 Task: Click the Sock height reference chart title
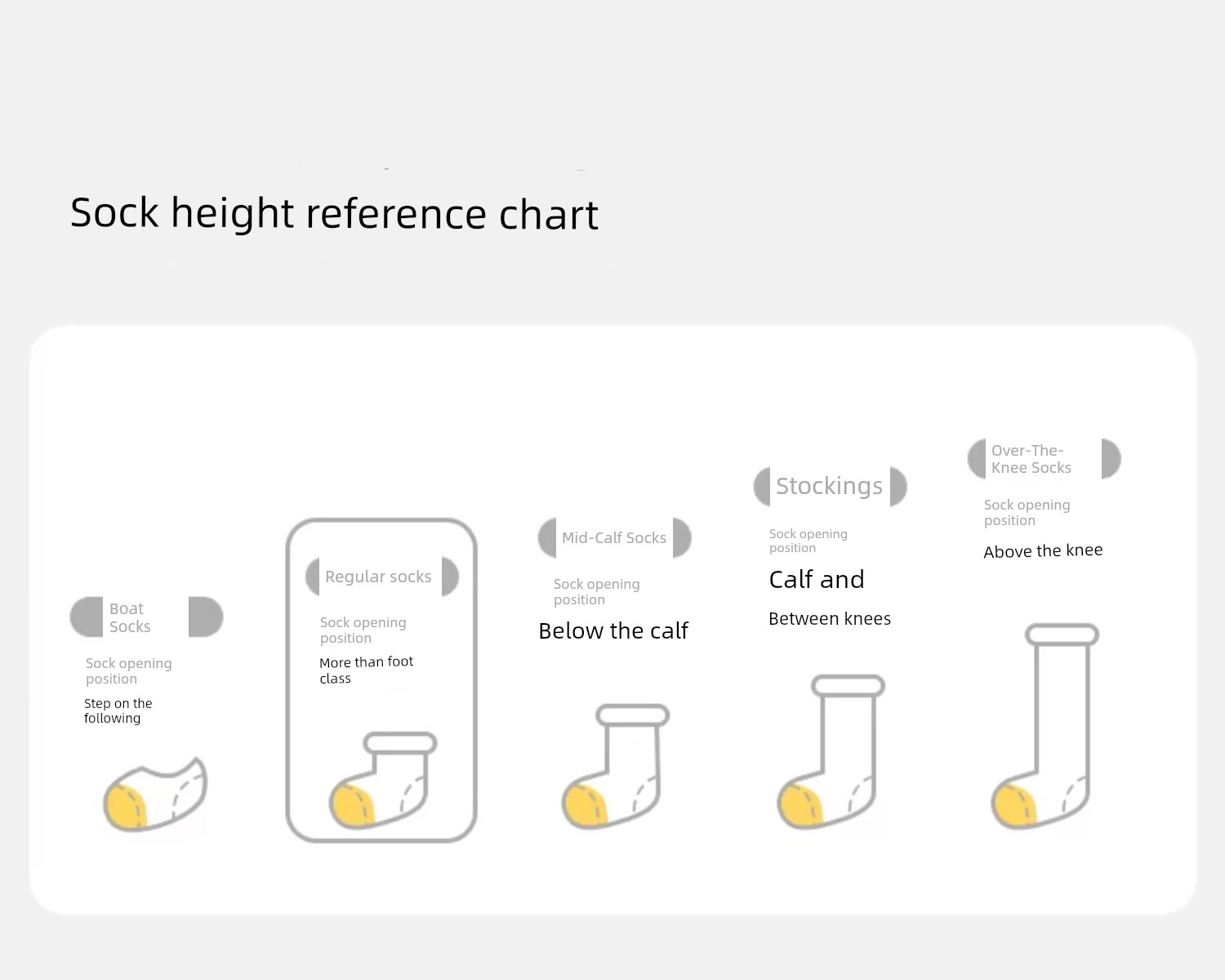(334, 213)
